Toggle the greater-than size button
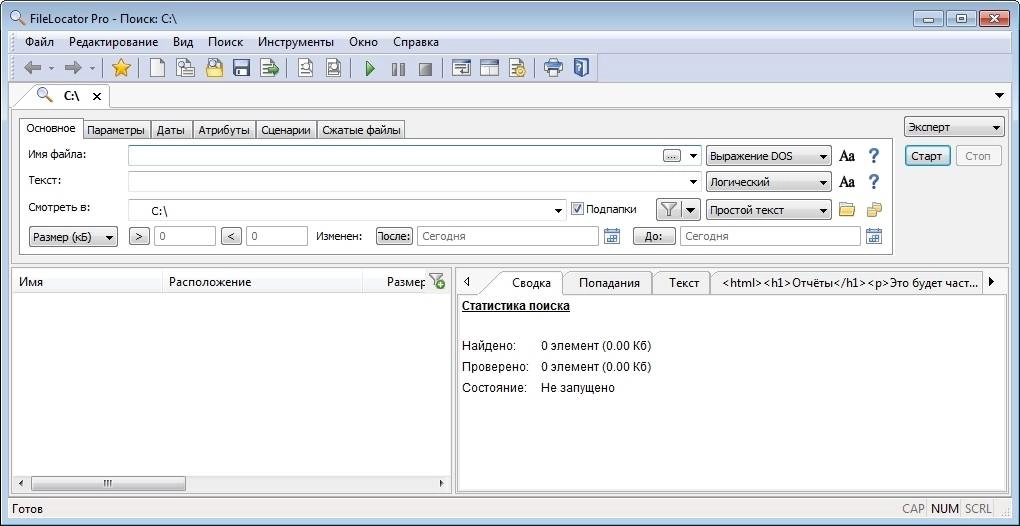Screen dimensions: 1020x526 click(139, 237)
